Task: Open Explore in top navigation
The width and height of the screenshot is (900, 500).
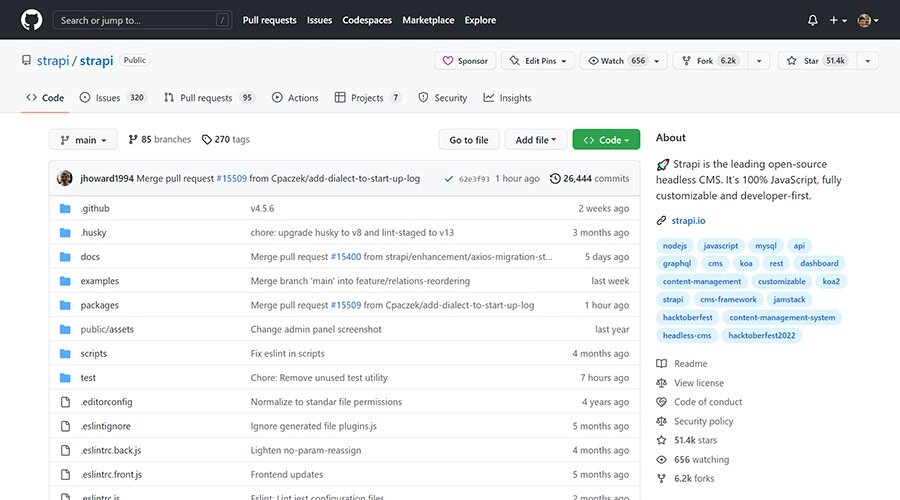Action: (x=480, y=20)
